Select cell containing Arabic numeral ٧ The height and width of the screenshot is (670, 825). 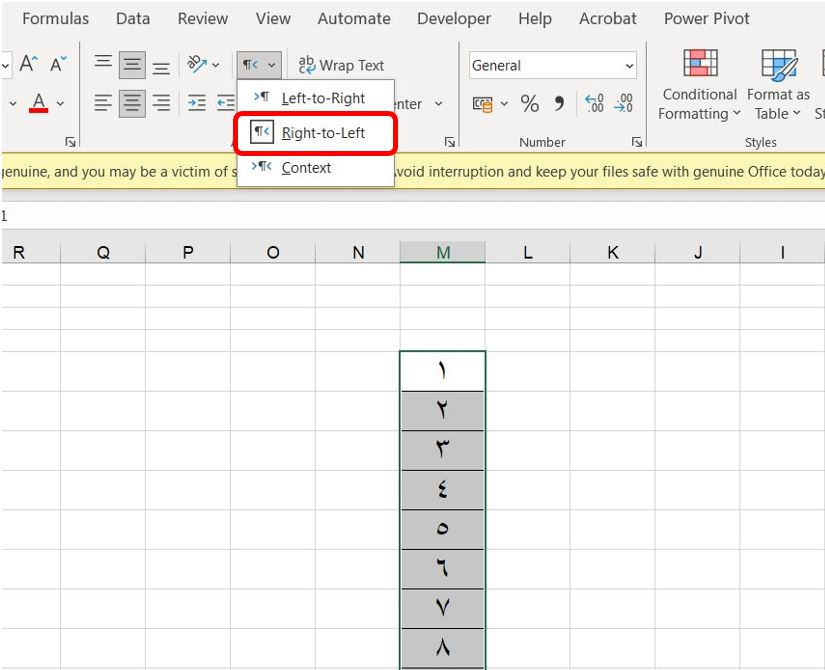442,608
